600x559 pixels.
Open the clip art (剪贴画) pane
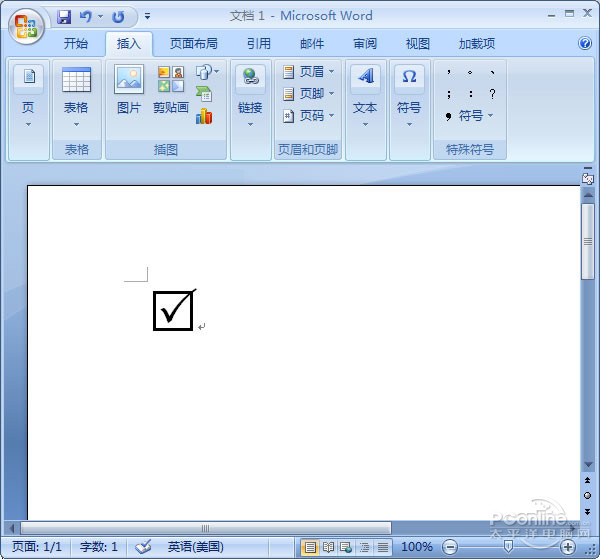click(x=171, y=90)
